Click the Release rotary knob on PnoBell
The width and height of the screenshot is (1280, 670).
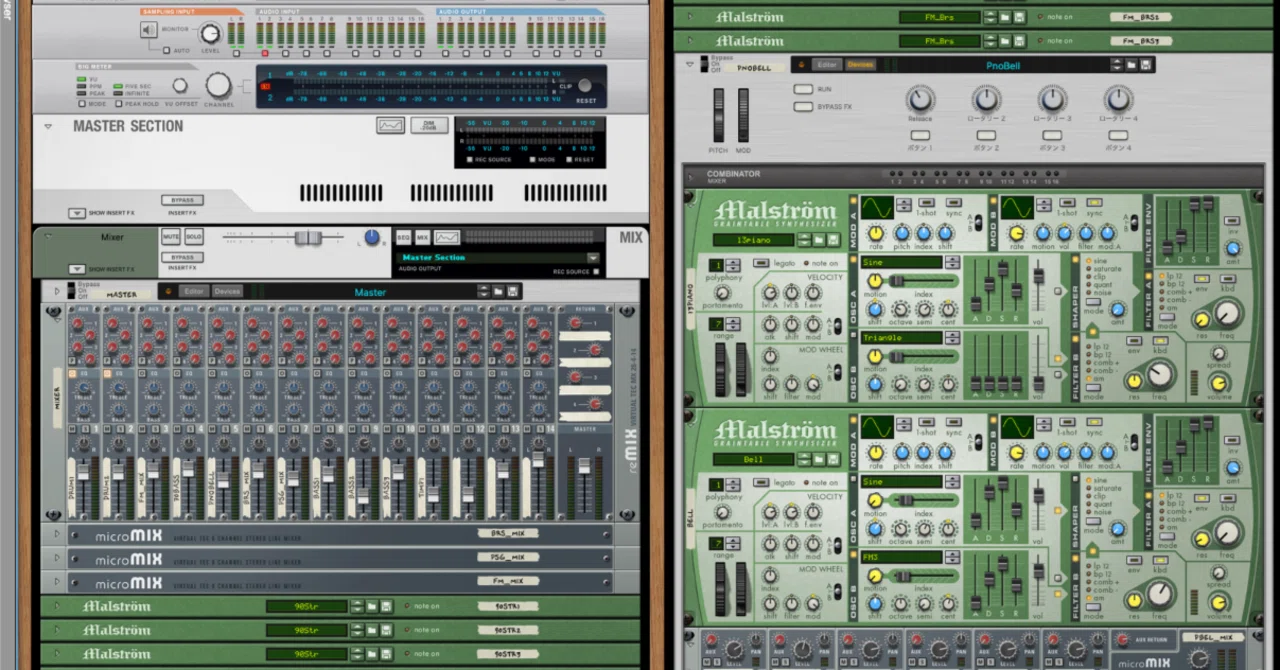920,99
